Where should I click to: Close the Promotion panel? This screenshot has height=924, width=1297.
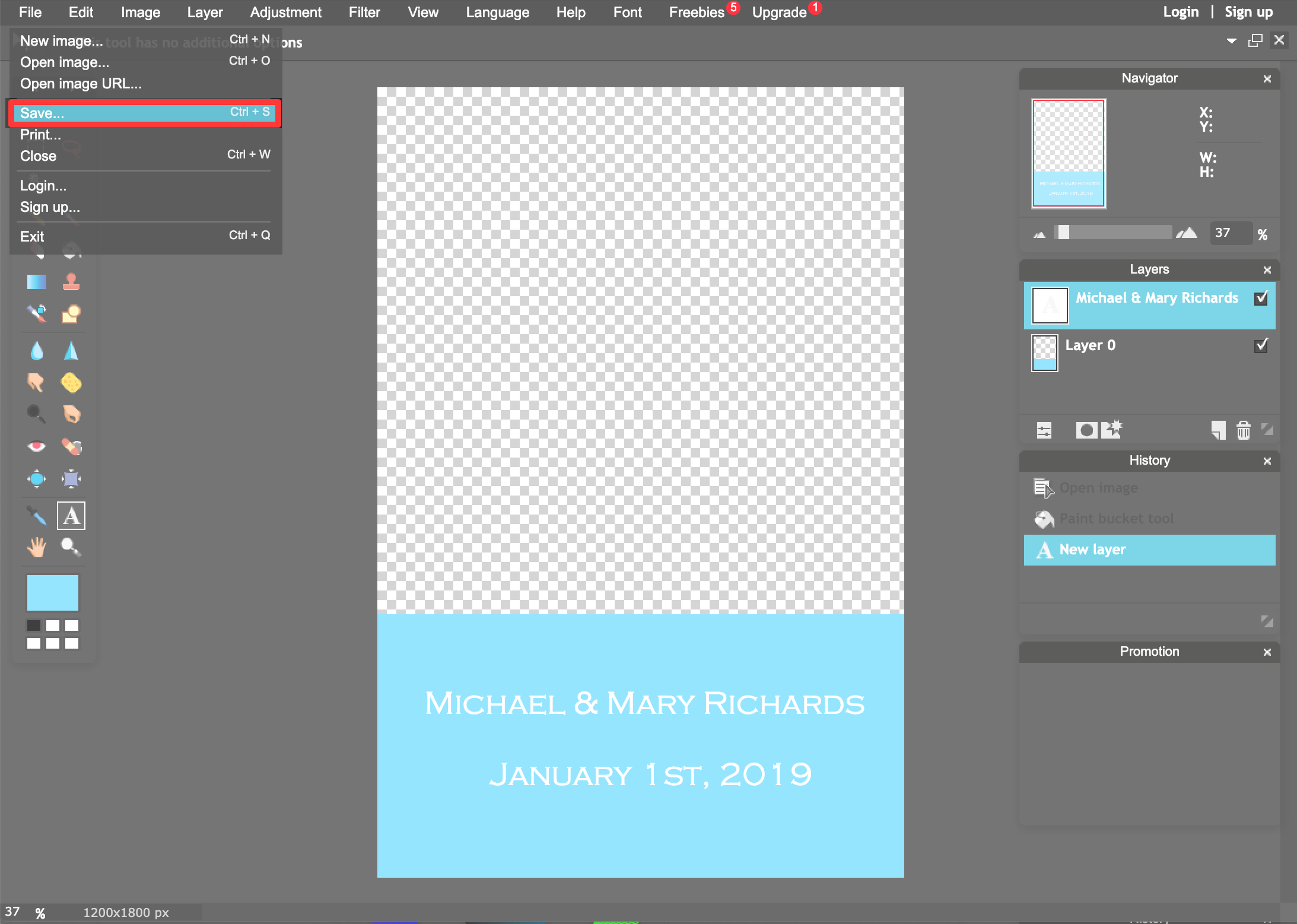(1267, 652)
